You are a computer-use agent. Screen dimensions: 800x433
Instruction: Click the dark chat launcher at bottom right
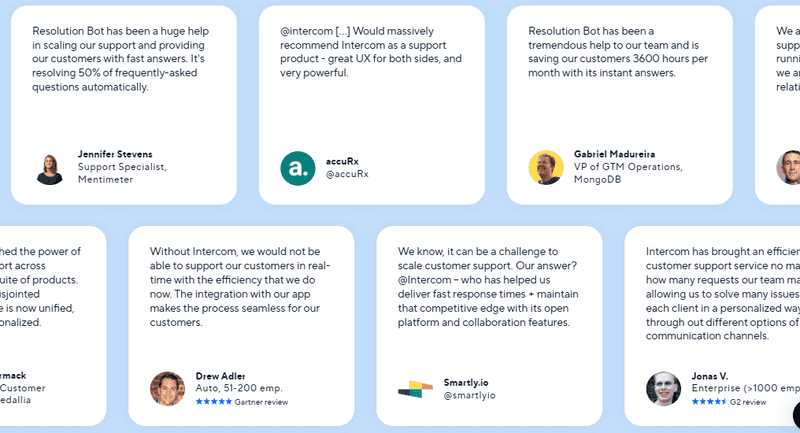(x=796, y=414)
